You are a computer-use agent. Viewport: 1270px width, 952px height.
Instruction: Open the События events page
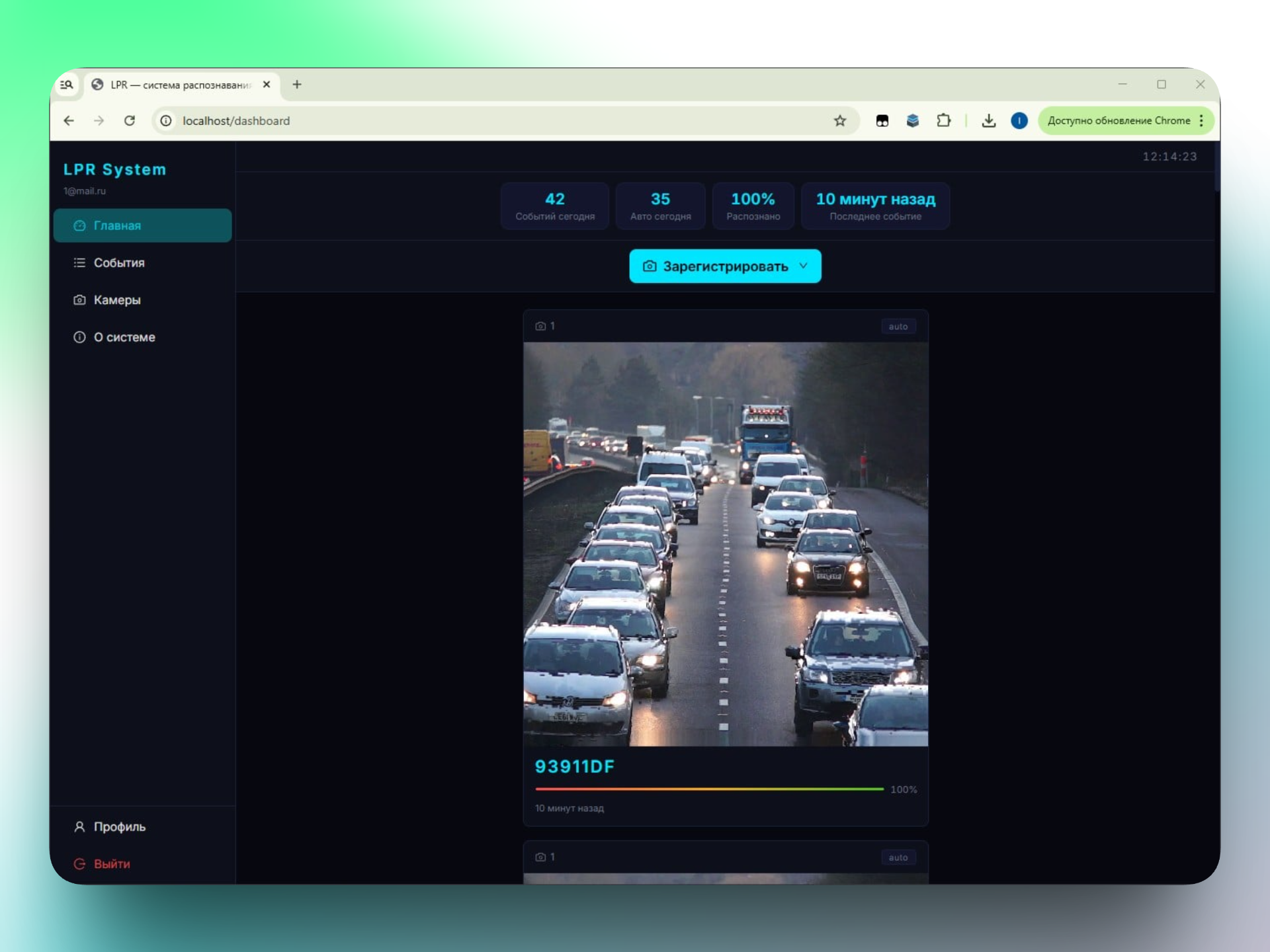pos(142,262)
